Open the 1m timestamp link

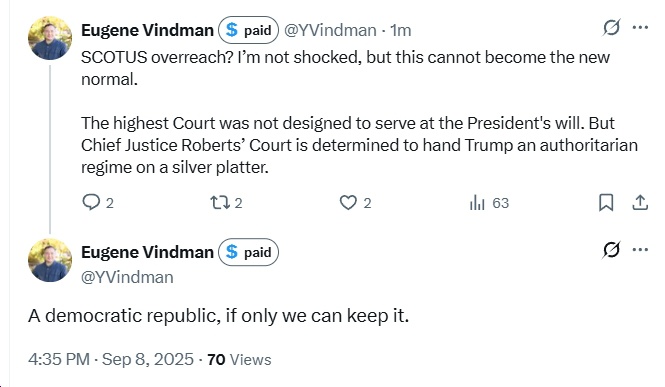[x=400, y=30]
